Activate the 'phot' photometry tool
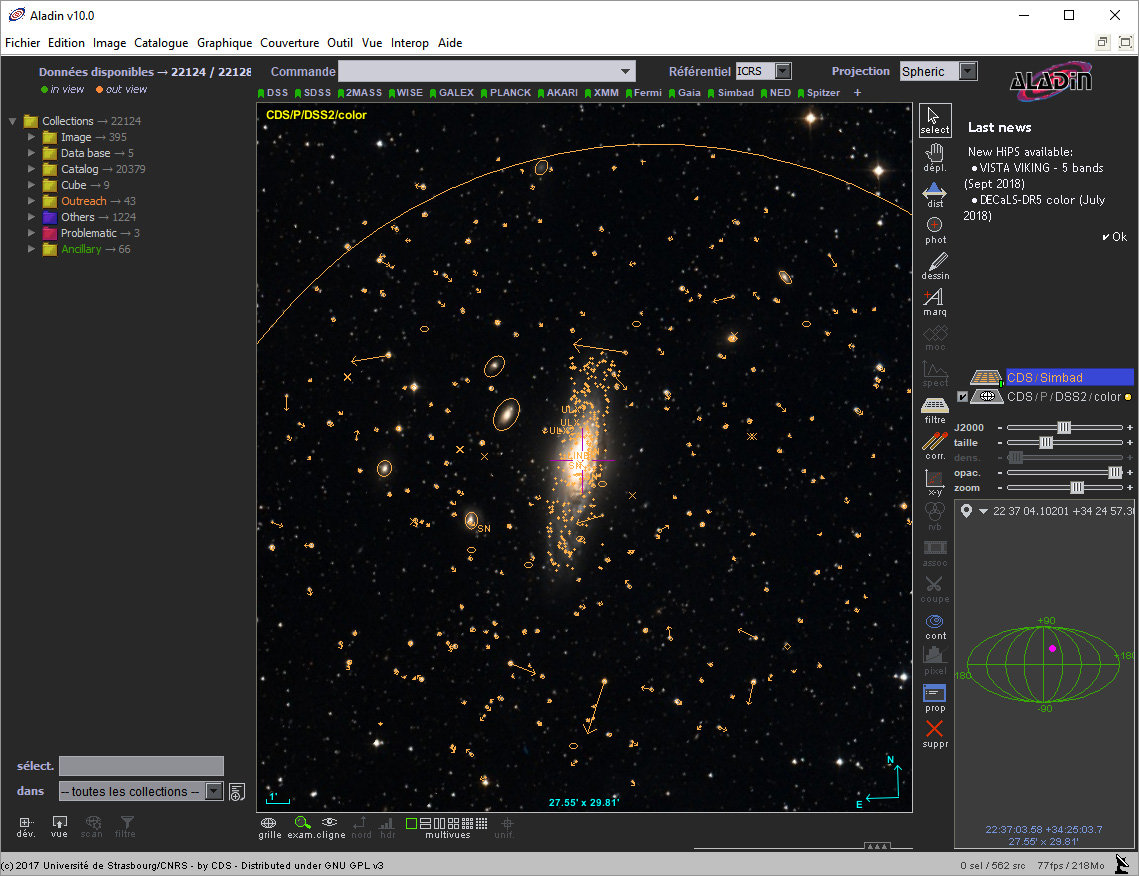 point(934,229)
